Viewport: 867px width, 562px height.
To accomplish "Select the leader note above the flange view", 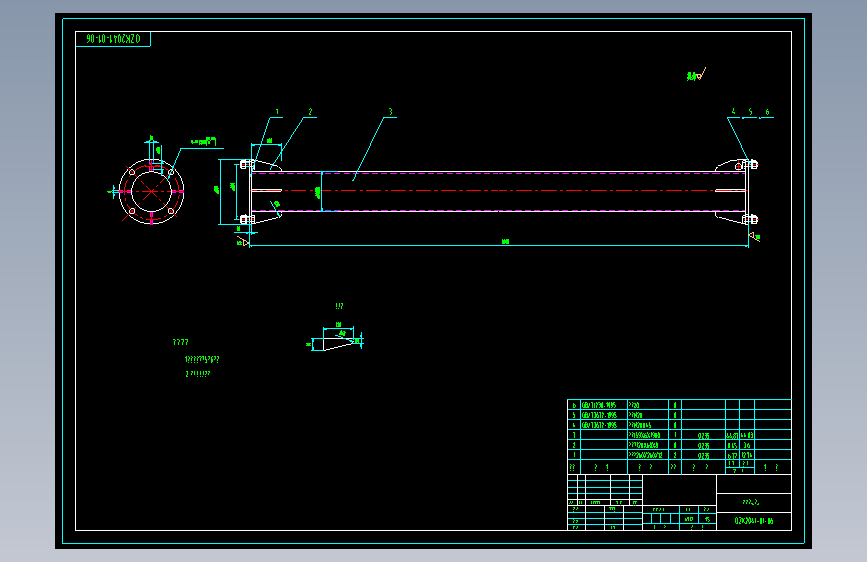I will point(203,142).
